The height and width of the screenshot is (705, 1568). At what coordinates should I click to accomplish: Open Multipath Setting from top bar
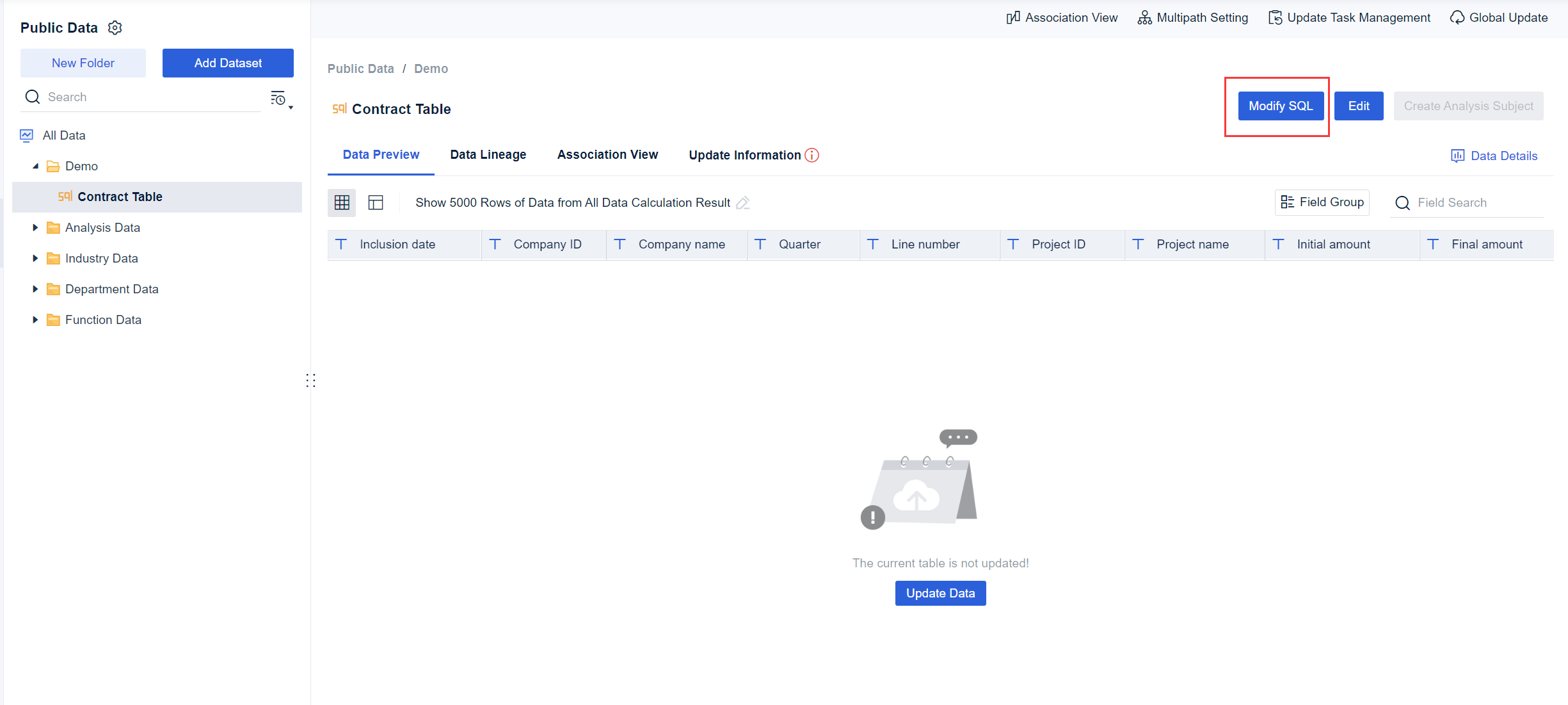click(x=1193, y=18)
